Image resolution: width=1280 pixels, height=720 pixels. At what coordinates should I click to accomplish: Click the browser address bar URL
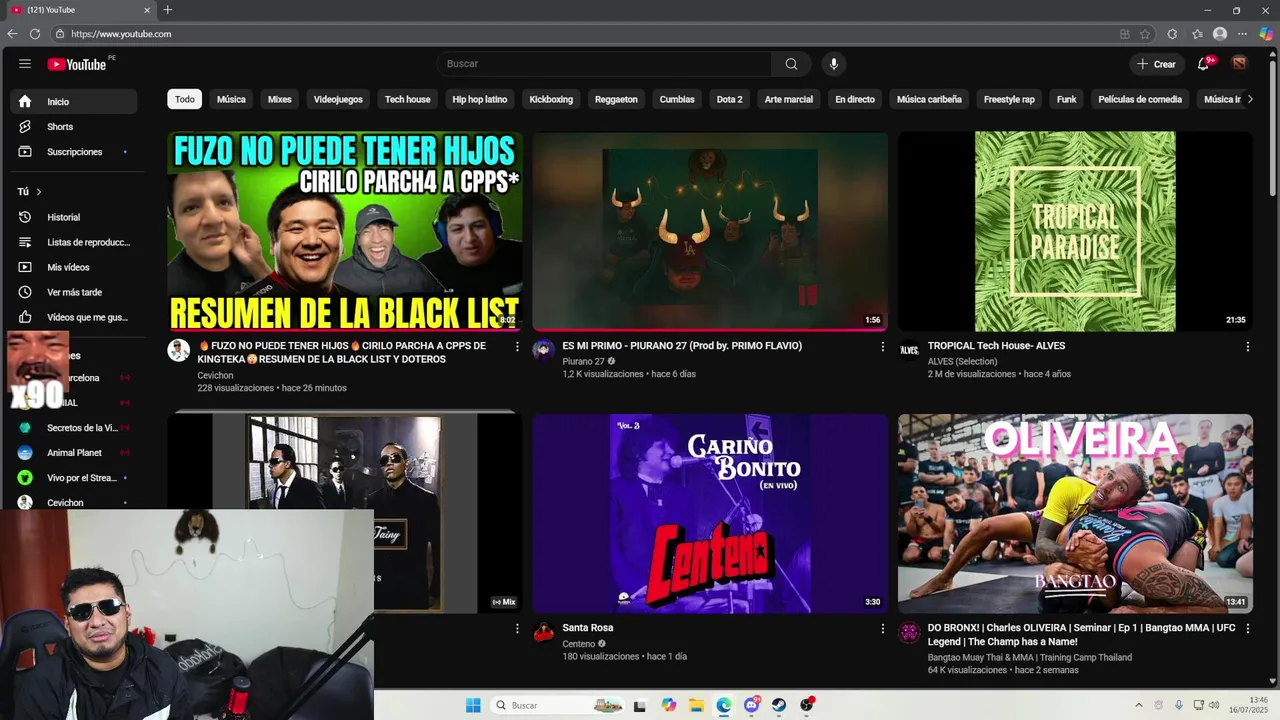(x=121, y=34)
